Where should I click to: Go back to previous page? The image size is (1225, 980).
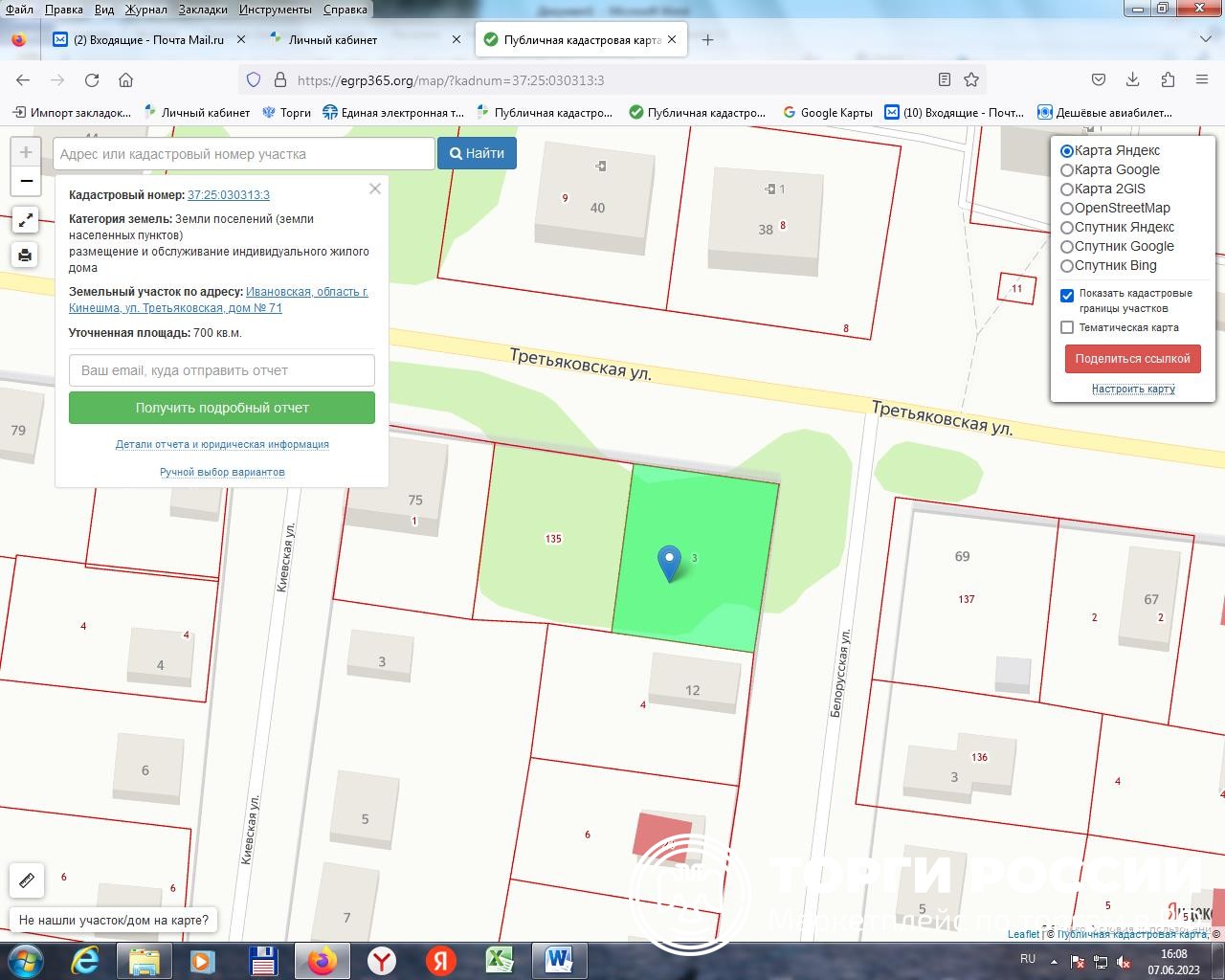tap(23, 80)
